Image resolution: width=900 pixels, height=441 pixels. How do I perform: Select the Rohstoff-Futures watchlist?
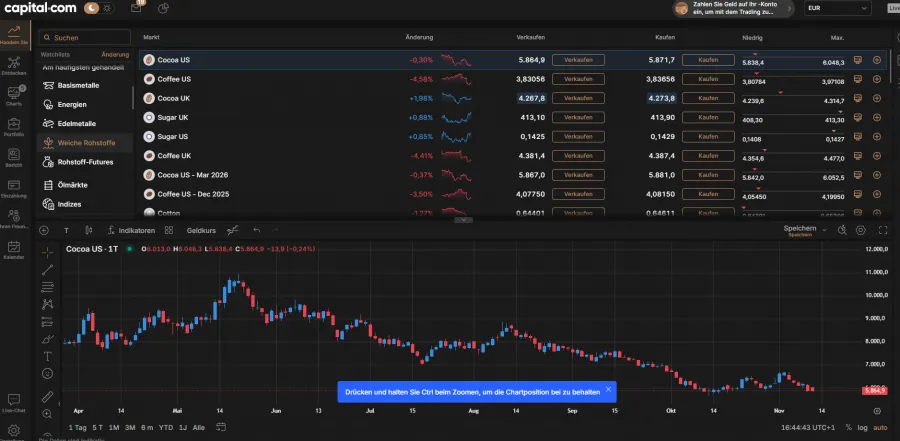[x=86, y=162]
